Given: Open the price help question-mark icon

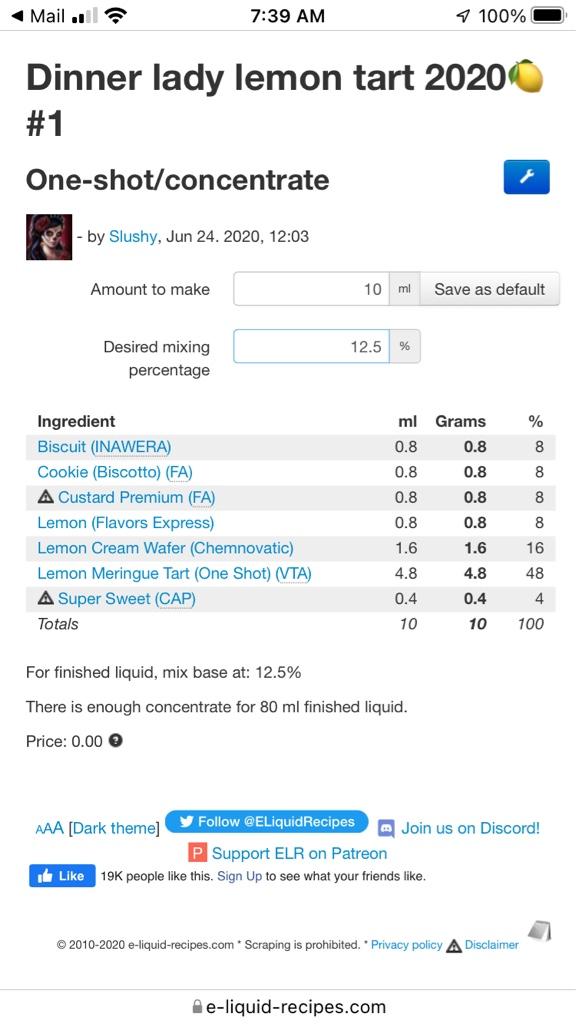Looking at the screenshot, I should 116,741.
